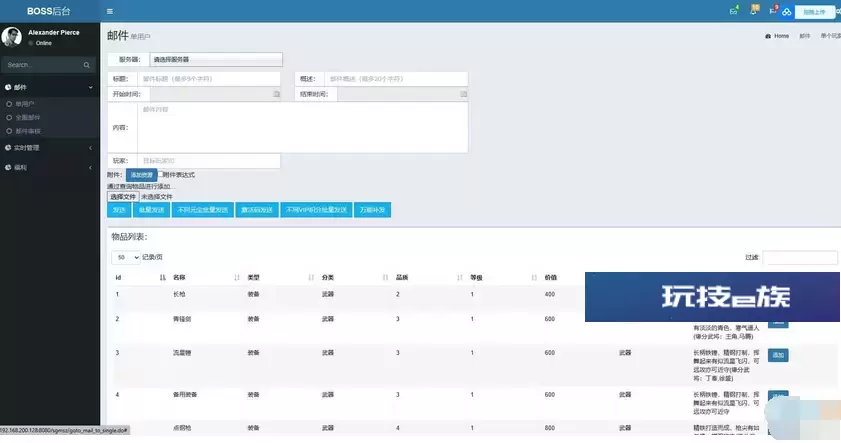Open the bell notifications icon
841x443 pixels.
coord(754,12)
